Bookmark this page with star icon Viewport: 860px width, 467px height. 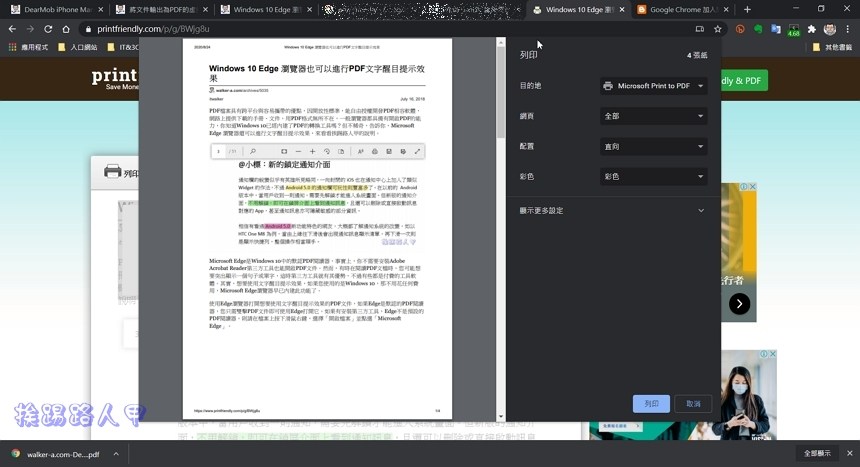tap(717, 29)
